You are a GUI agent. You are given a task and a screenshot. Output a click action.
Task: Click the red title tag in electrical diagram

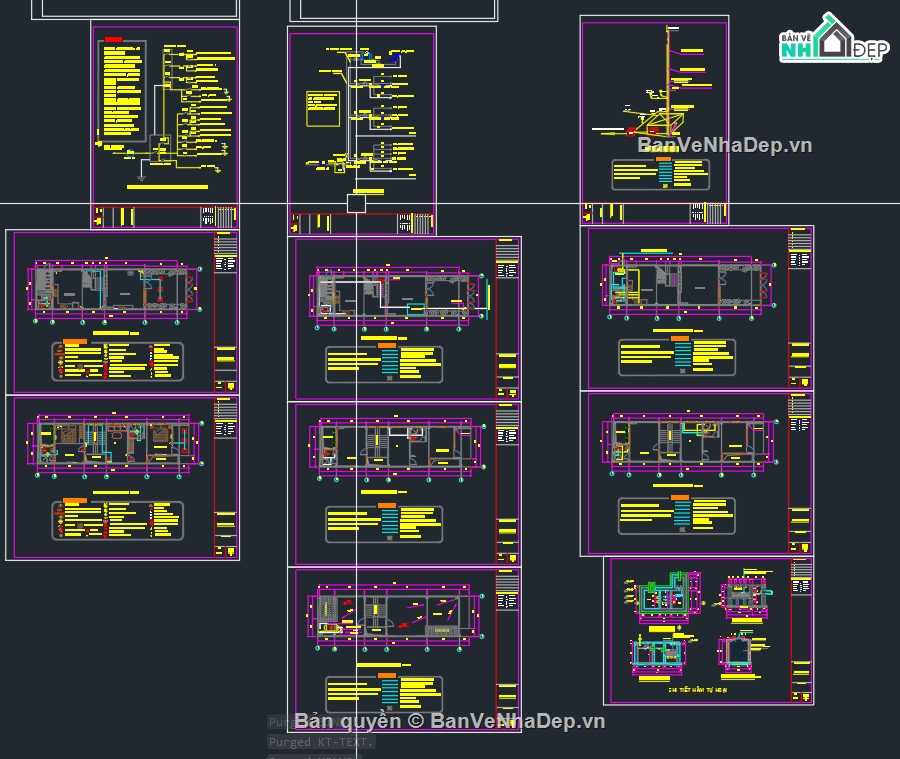click(113, 40)
